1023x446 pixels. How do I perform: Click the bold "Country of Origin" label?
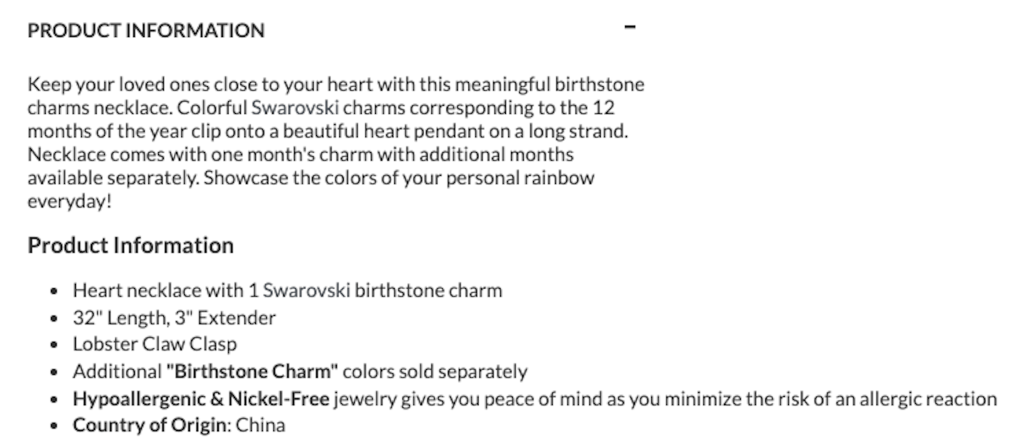(x=150, y=425)
